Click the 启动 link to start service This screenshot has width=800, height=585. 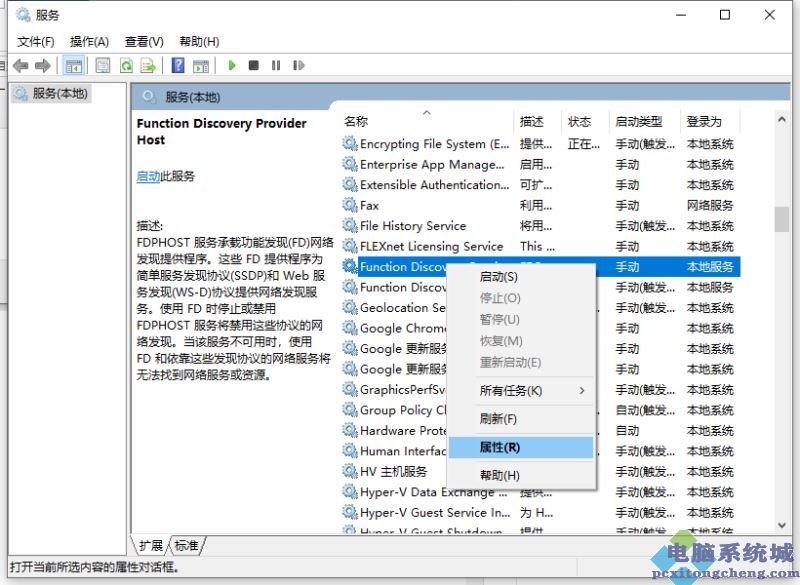tap(148, 176)
